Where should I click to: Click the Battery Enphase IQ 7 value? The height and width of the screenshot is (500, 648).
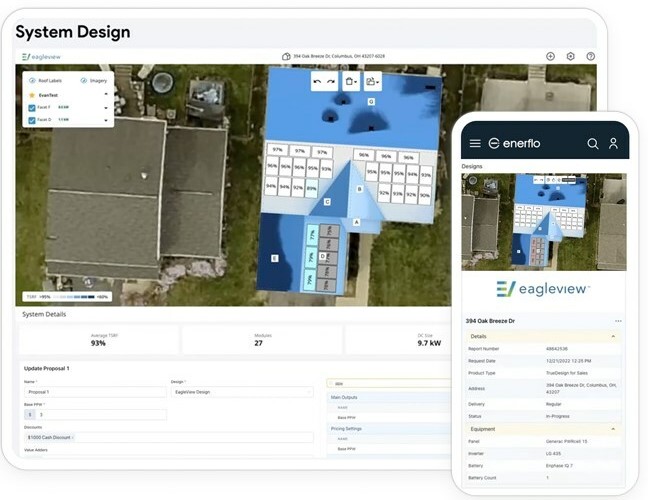559,465
